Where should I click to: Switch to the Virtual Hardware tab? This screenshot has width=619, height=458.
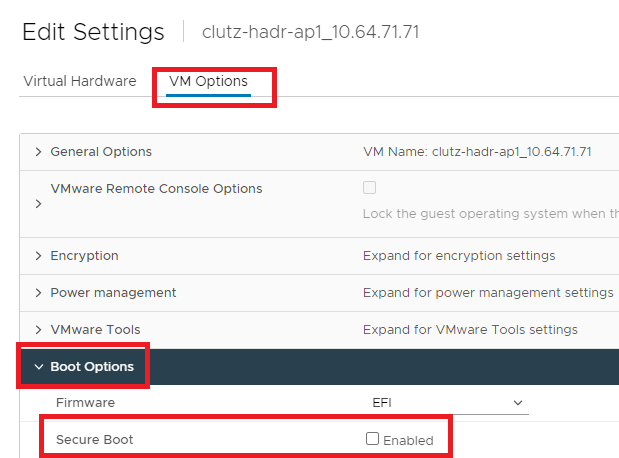(79, 81)
